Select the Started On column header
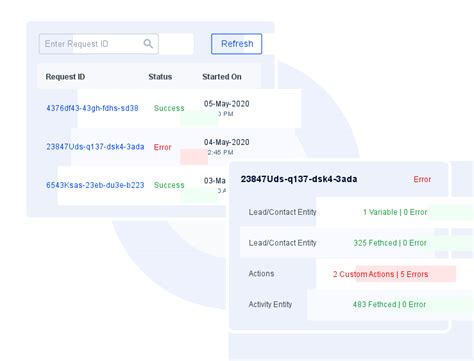This screenshot has height=361, width=474. pyautogui.click(x=222, y=77)
